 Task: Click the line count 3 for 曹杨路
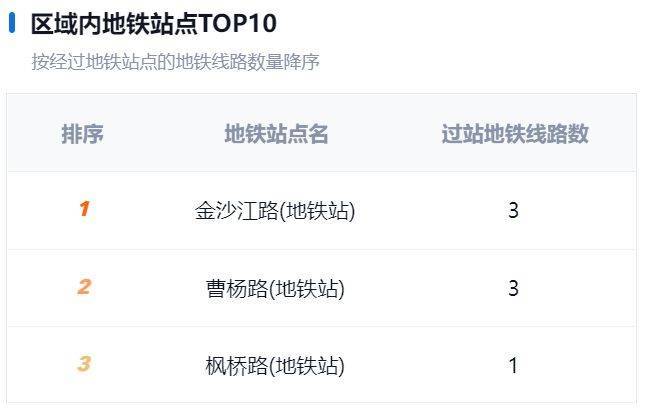pos(513,289)
